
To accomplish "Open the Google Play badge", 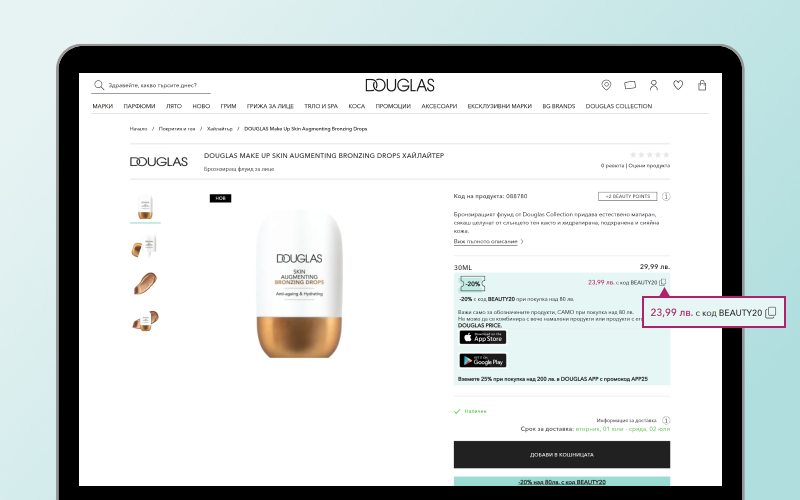I will 483,361.
